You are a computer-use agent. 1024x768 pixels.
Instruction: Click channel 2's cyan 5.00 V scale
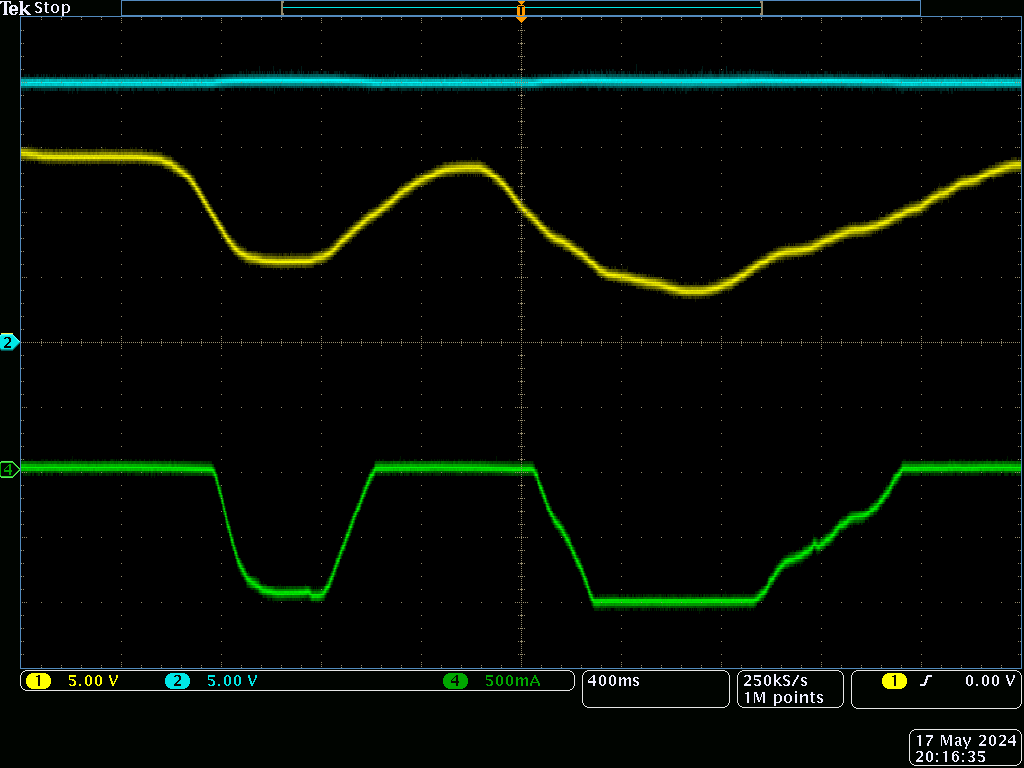232,682
